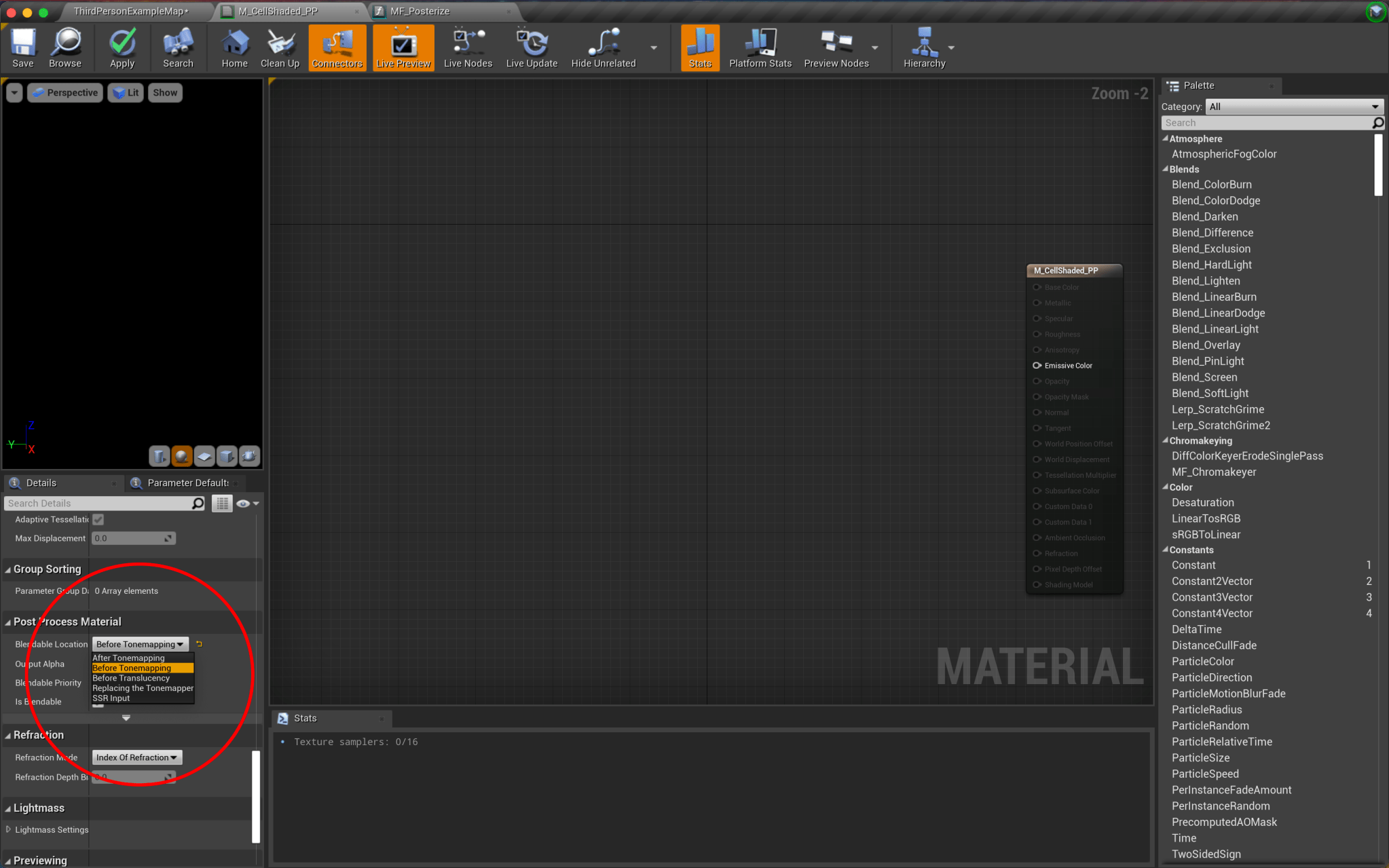
Task: Open Platform Stats panel
Action: (760, 48)
